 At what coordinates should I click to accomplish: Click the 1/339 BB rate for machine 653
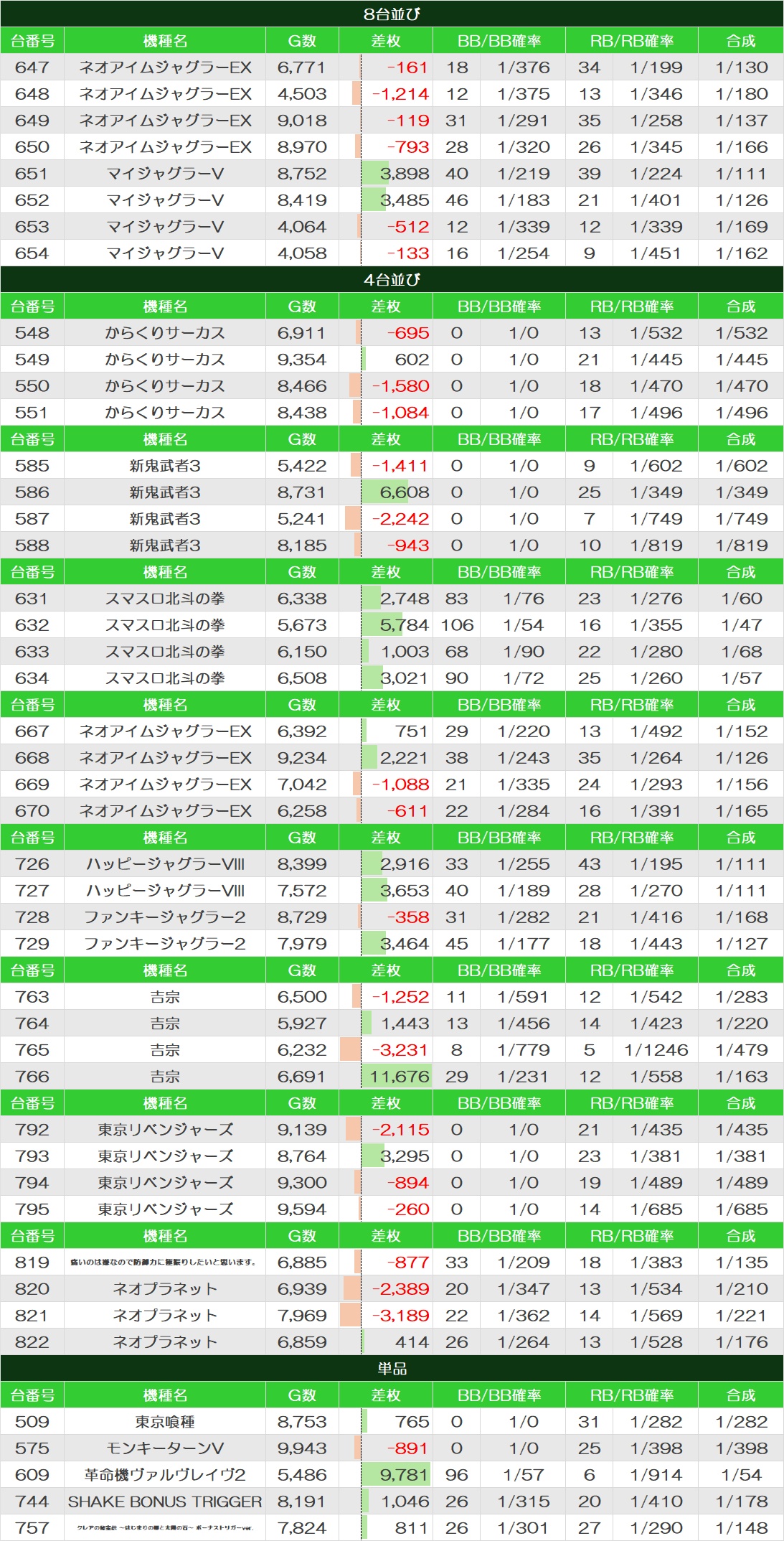[524, 227]
